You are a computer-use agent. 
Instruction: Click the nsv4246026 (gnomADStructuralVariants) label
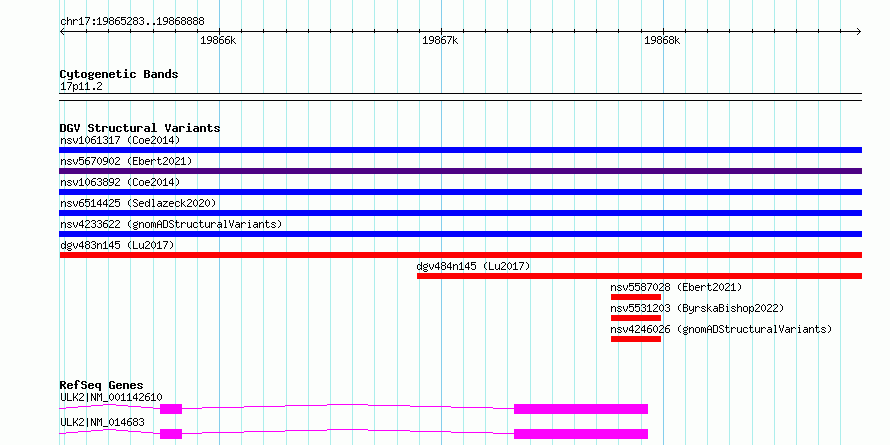(x=721, y=329)
